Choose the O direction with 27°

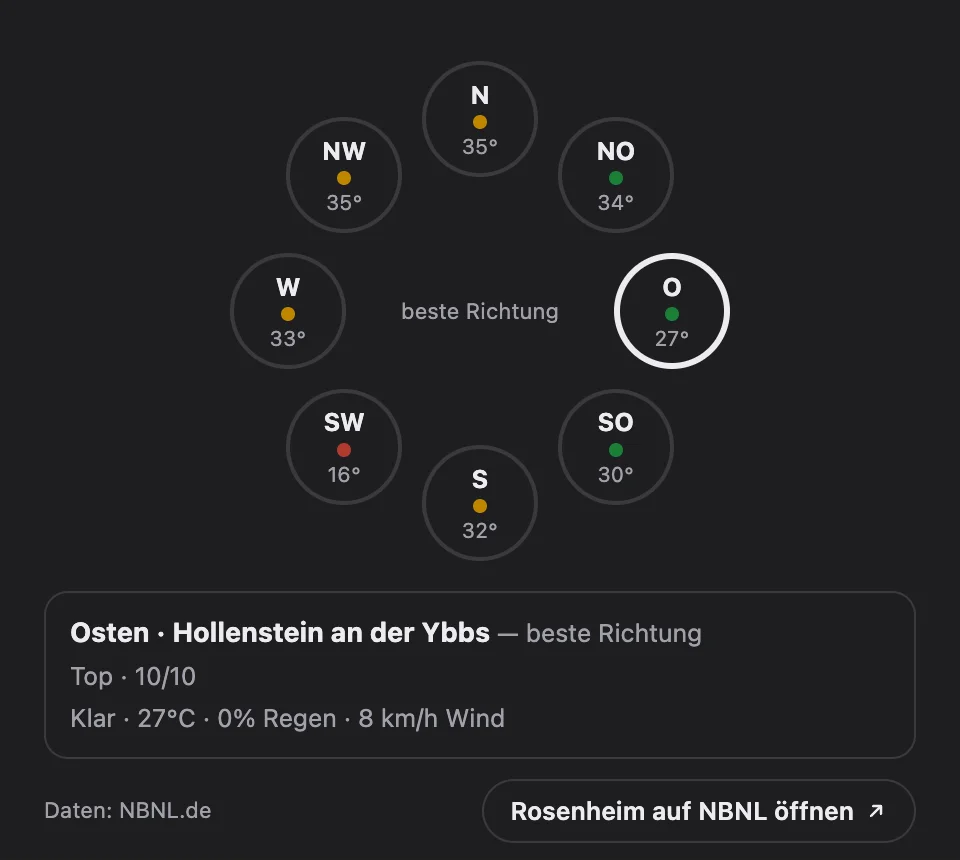click(x=672, y=311)
